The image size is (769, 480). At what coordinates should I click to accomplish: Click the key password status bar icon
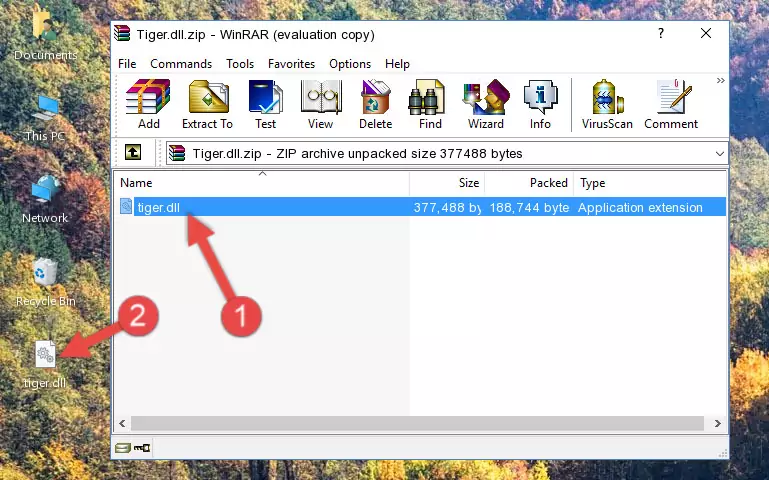coord(142,447)
